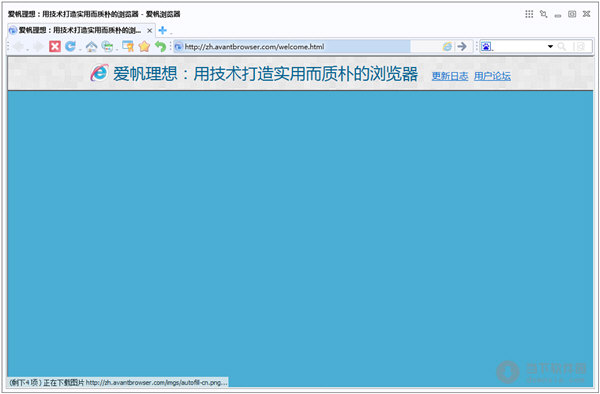Go back using the back arrow

(x=18, y=47)
